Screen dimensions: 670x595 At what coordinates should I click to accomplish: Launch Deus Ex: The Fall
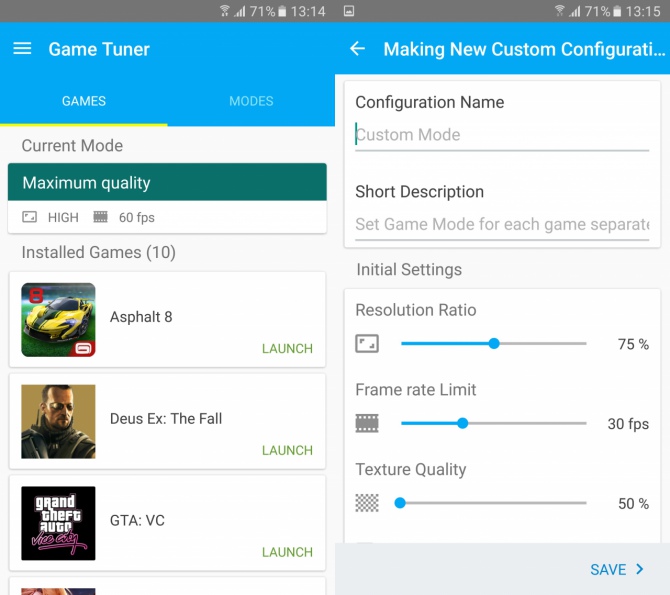(x=287, y=450)
